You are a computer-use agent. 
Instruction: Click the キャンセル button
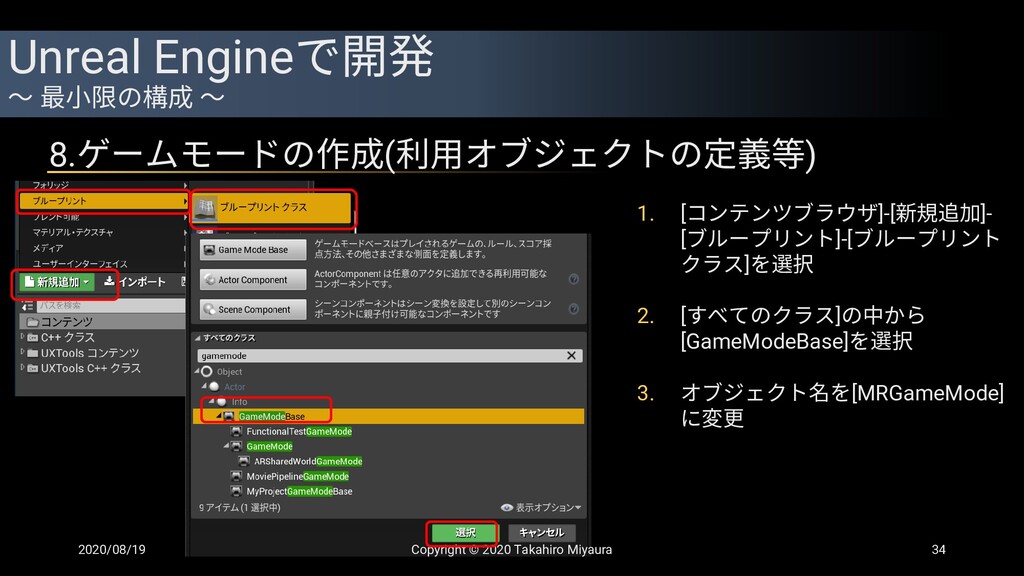pos(541,533)
